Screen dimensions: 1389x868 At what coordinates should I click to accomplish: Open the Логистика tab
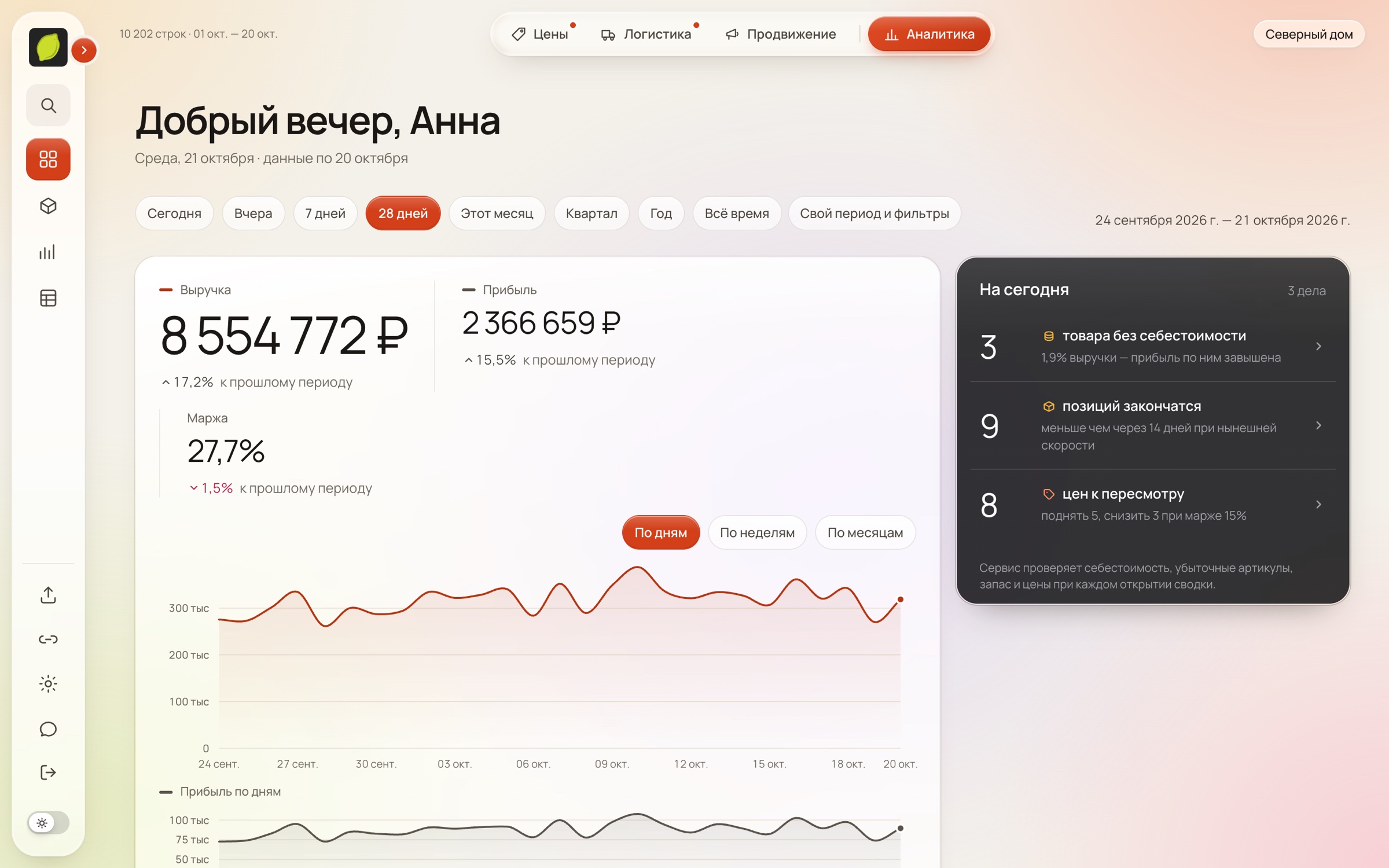[x=646, y=34]
